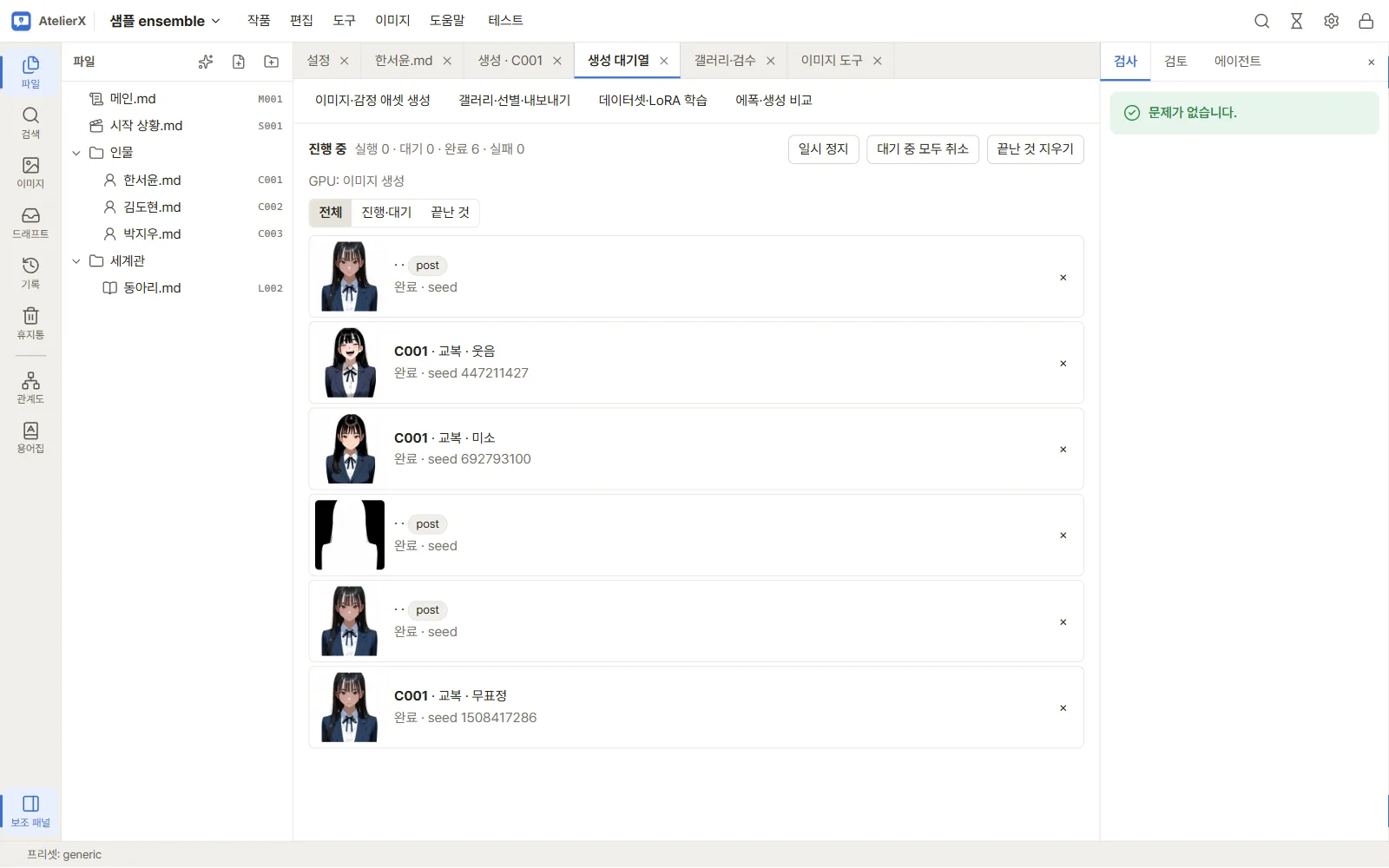Open the 검색 sidebar panel
The height and width of the screenshot is (868, 1389).
(30, 123)
